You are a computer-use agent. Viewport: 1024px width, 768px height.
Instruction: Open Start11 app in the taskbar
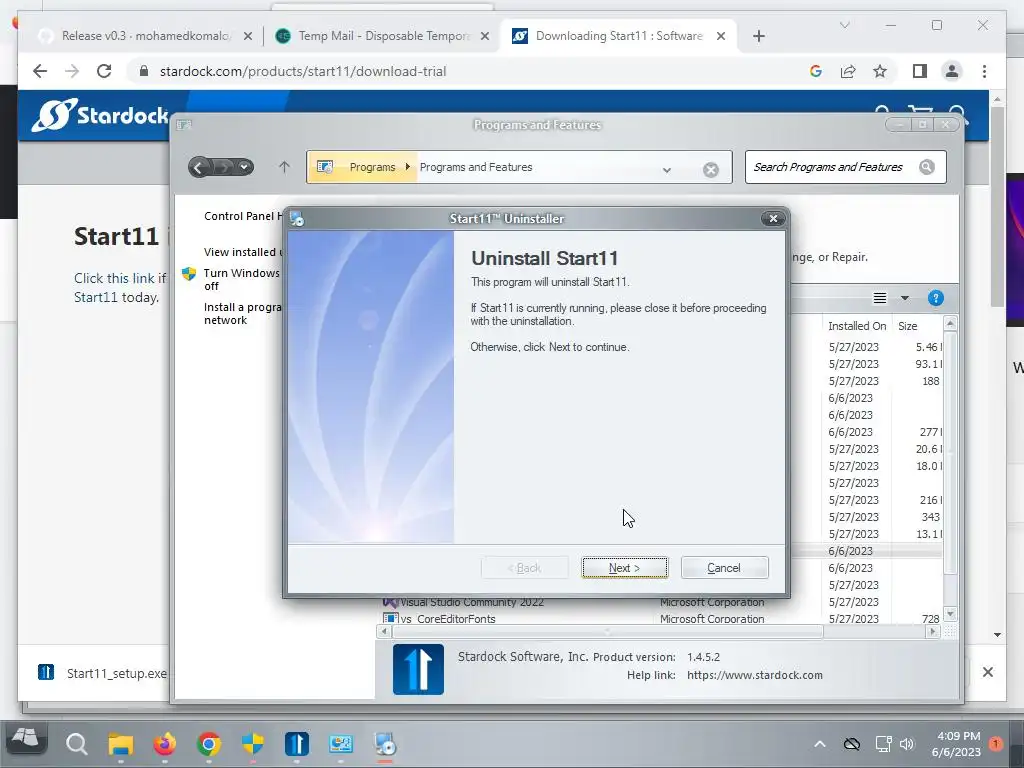296,744
